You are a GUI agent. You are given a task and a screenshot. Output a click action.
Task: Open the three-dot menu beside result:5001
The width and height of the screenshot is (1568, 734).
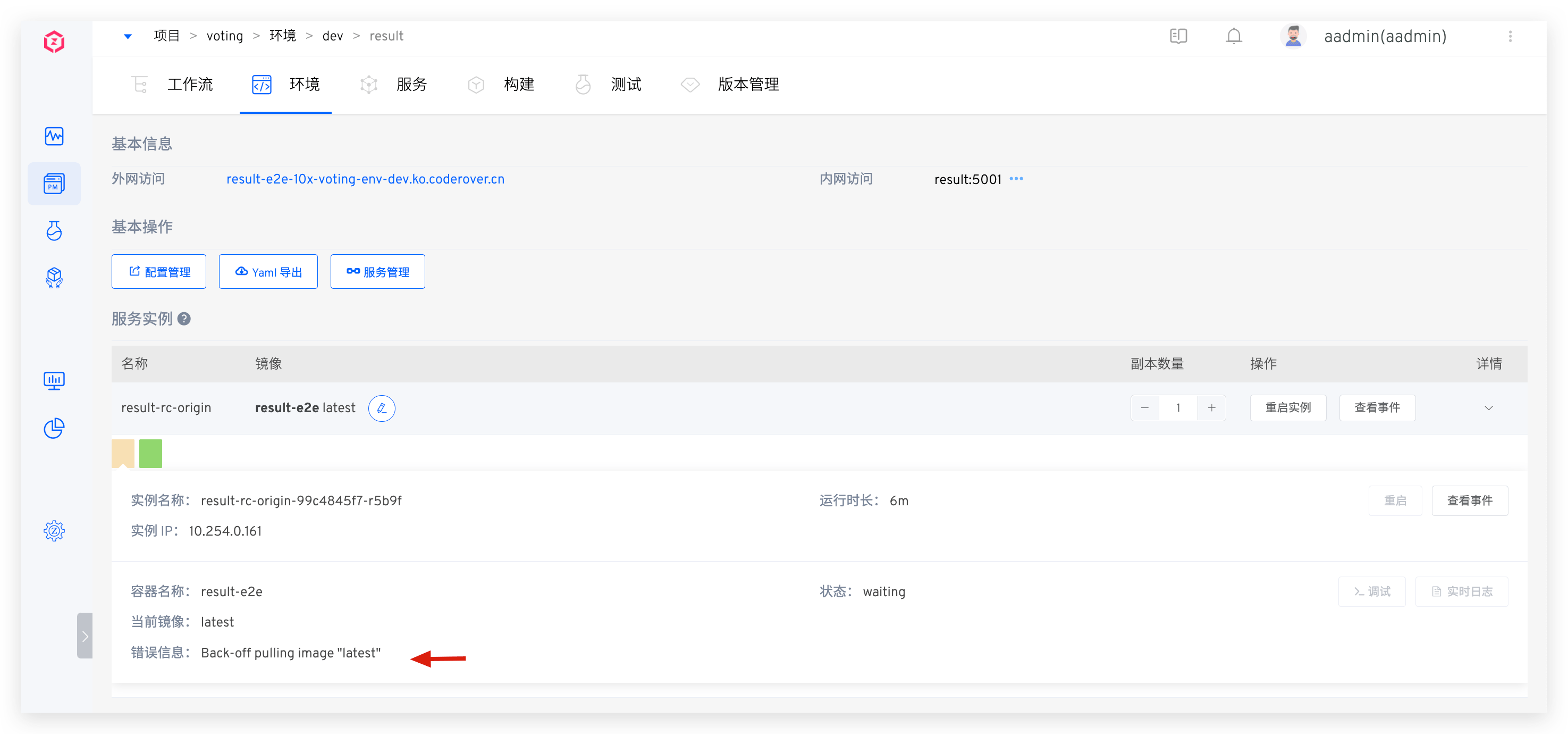1016,179
